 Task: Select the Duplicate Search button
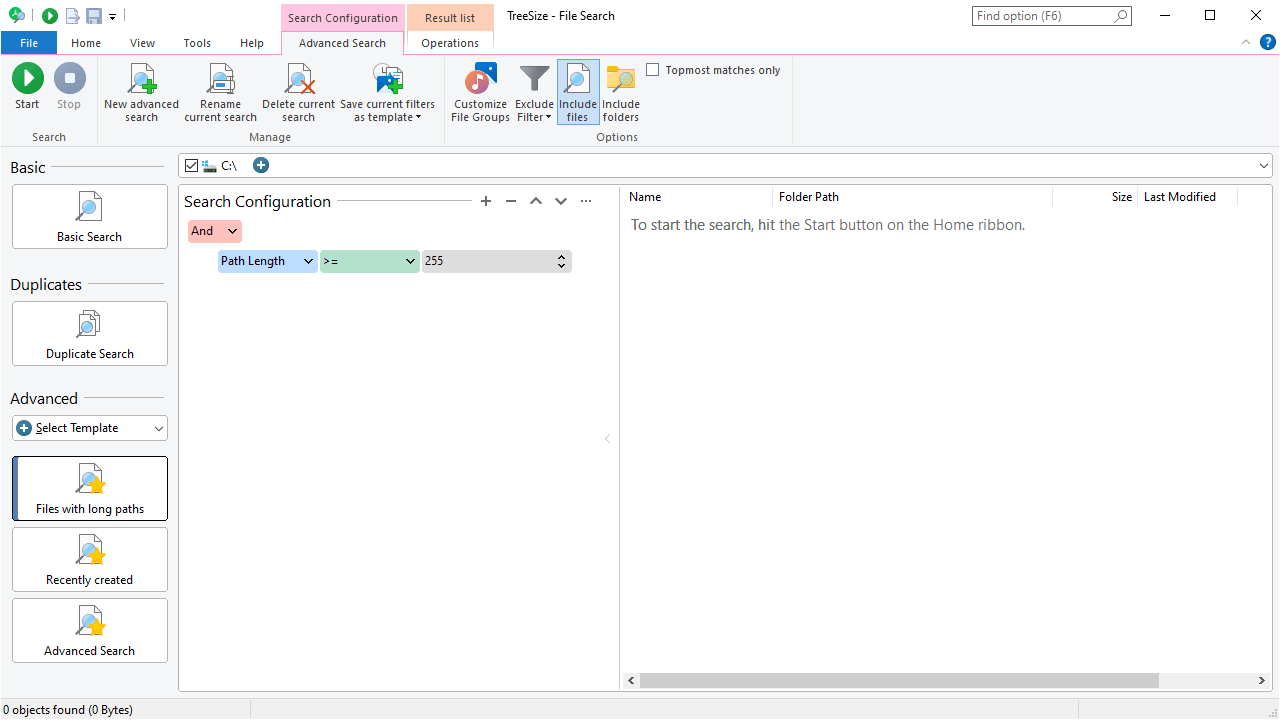90,334
